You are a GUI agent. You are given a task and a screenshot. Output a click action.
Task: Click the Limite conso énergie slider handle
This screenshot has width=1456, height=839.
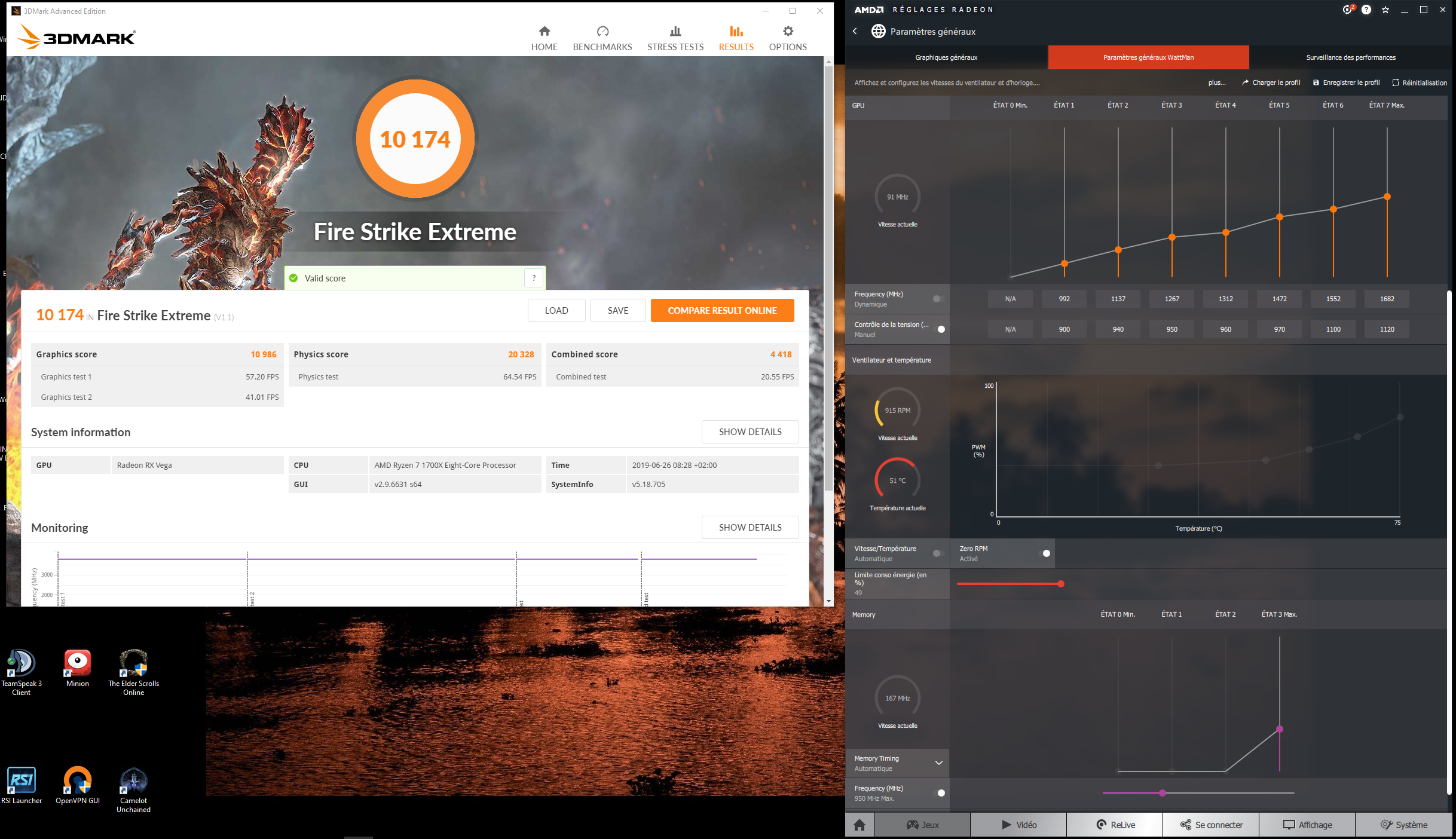pyautogui.click(x=1060, y=584)
